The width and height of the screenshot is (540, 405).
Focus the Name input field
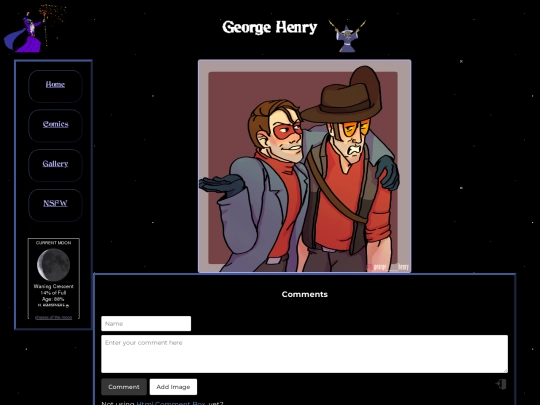click(146, 324)
